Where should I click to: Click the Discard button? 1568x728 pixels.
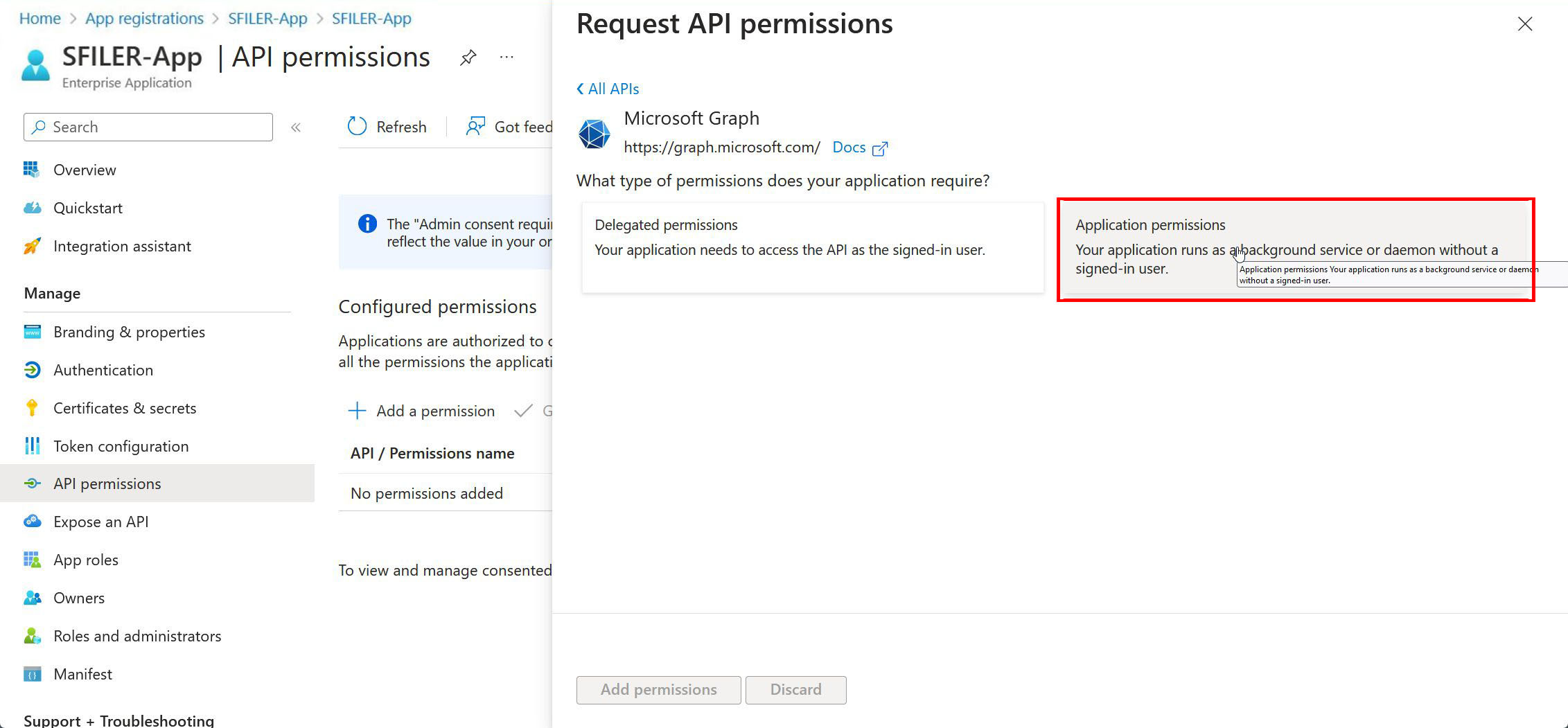[x=795, y=690]
